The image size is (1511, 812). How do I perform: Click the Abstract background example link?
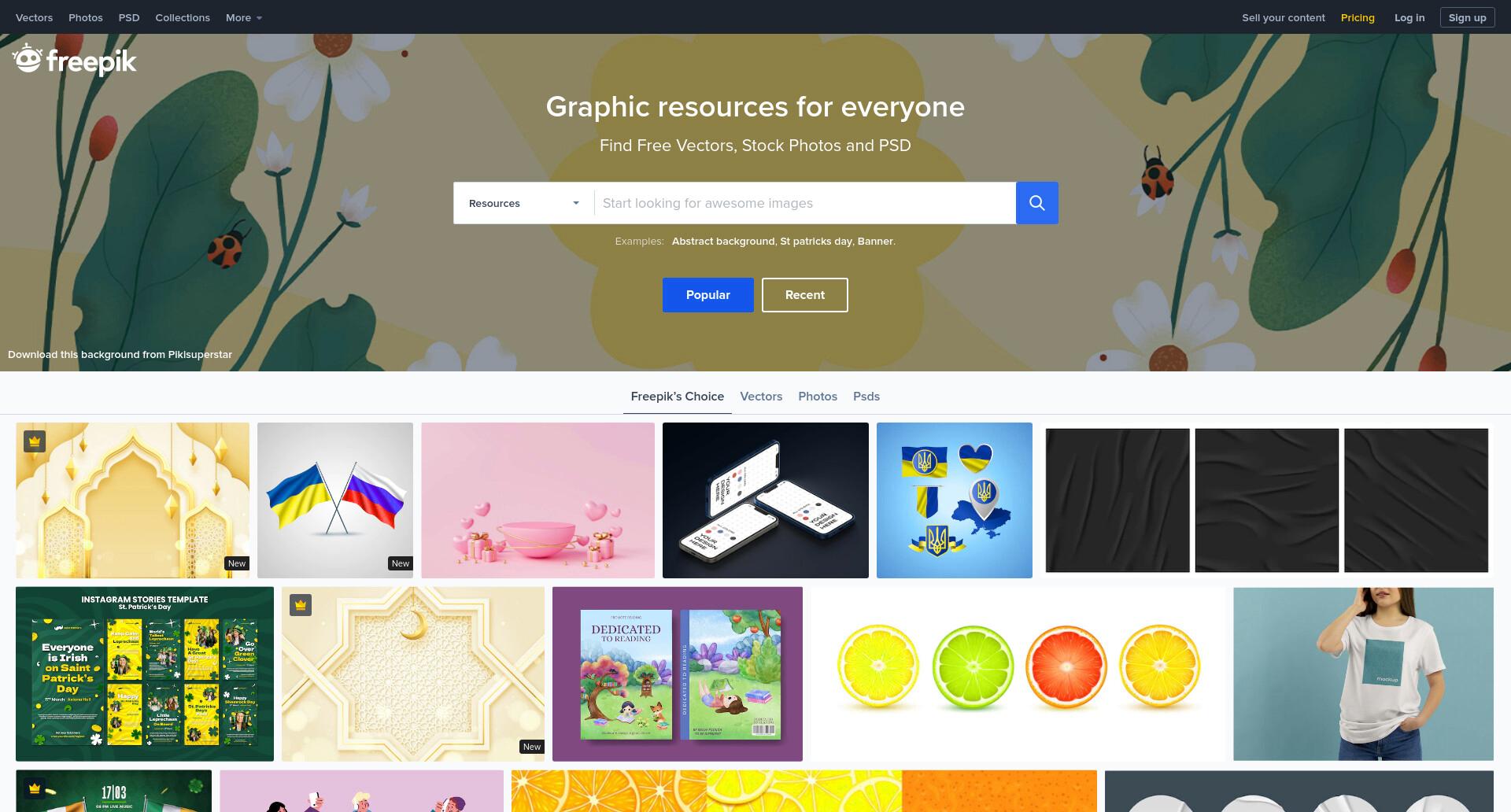click(723, 241)
